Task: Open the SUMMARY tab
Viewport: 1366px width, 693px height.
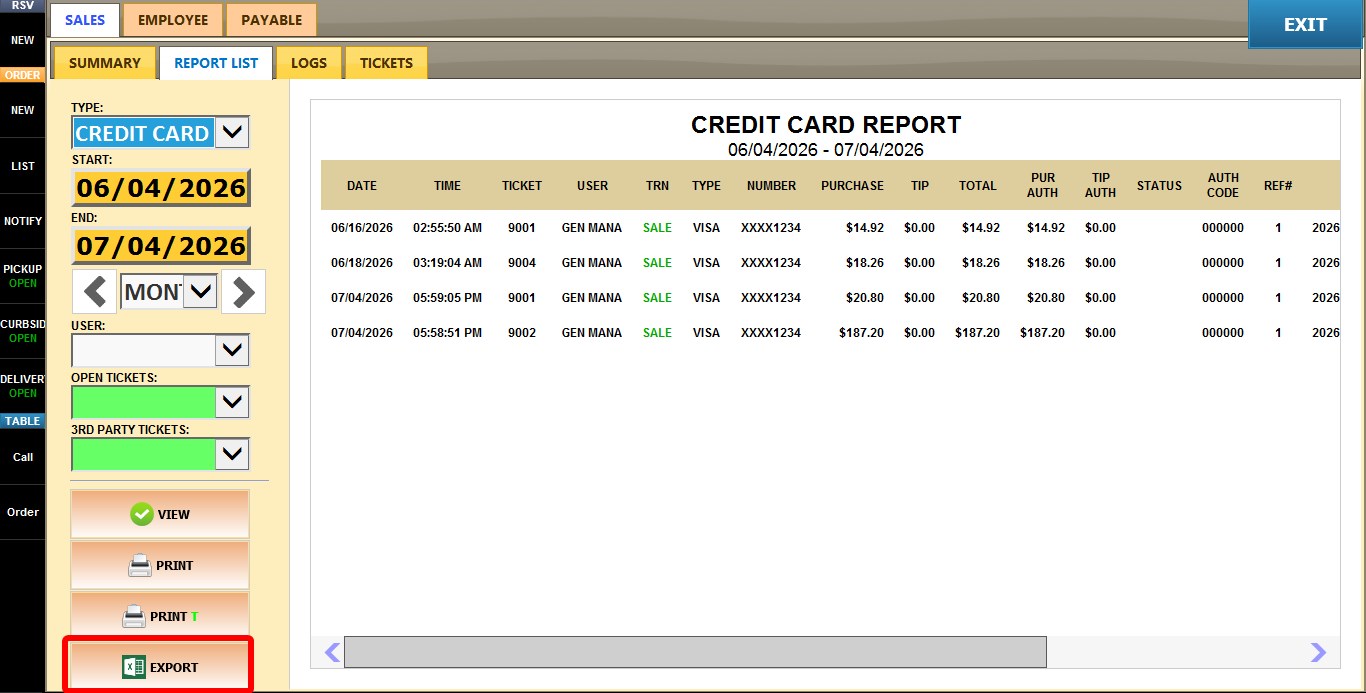Action: click(x=105, y=63)
